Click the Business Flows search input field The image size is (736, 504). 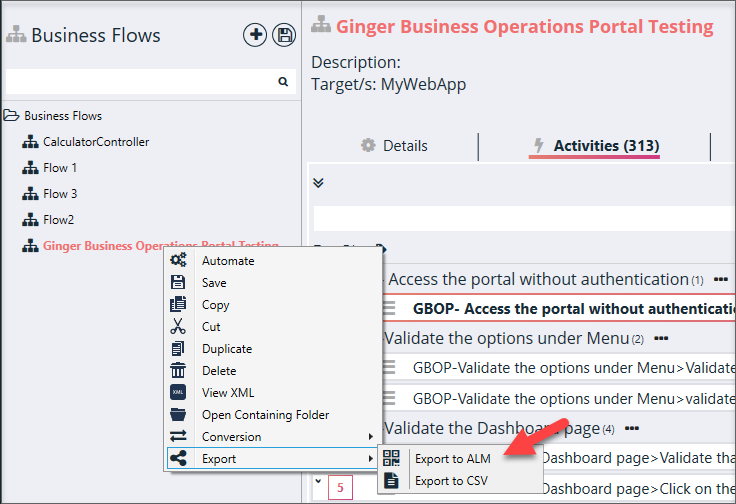click(140, 82)
